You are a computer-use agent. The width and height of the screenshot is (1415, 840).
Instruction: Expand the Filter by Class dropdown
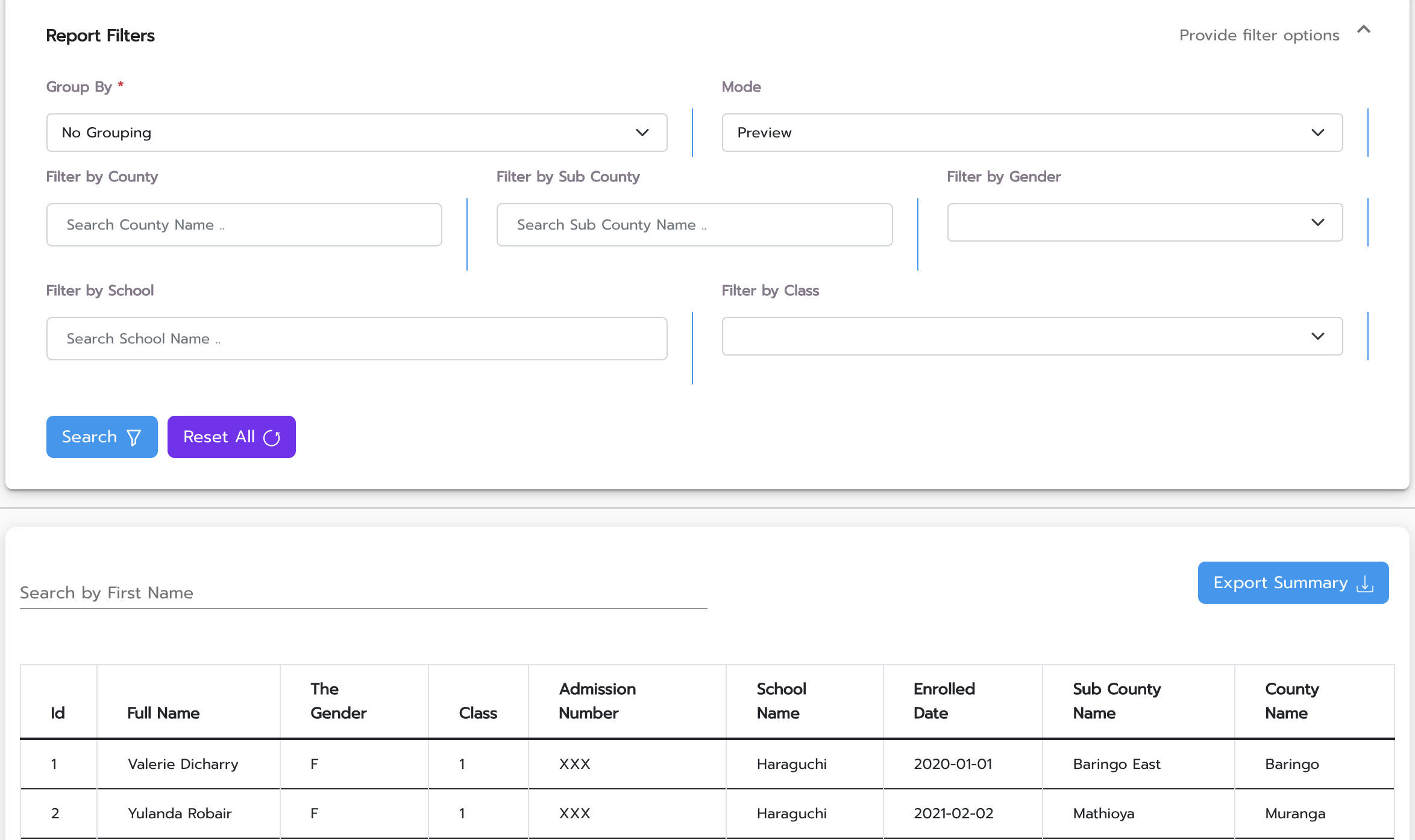1031,336
